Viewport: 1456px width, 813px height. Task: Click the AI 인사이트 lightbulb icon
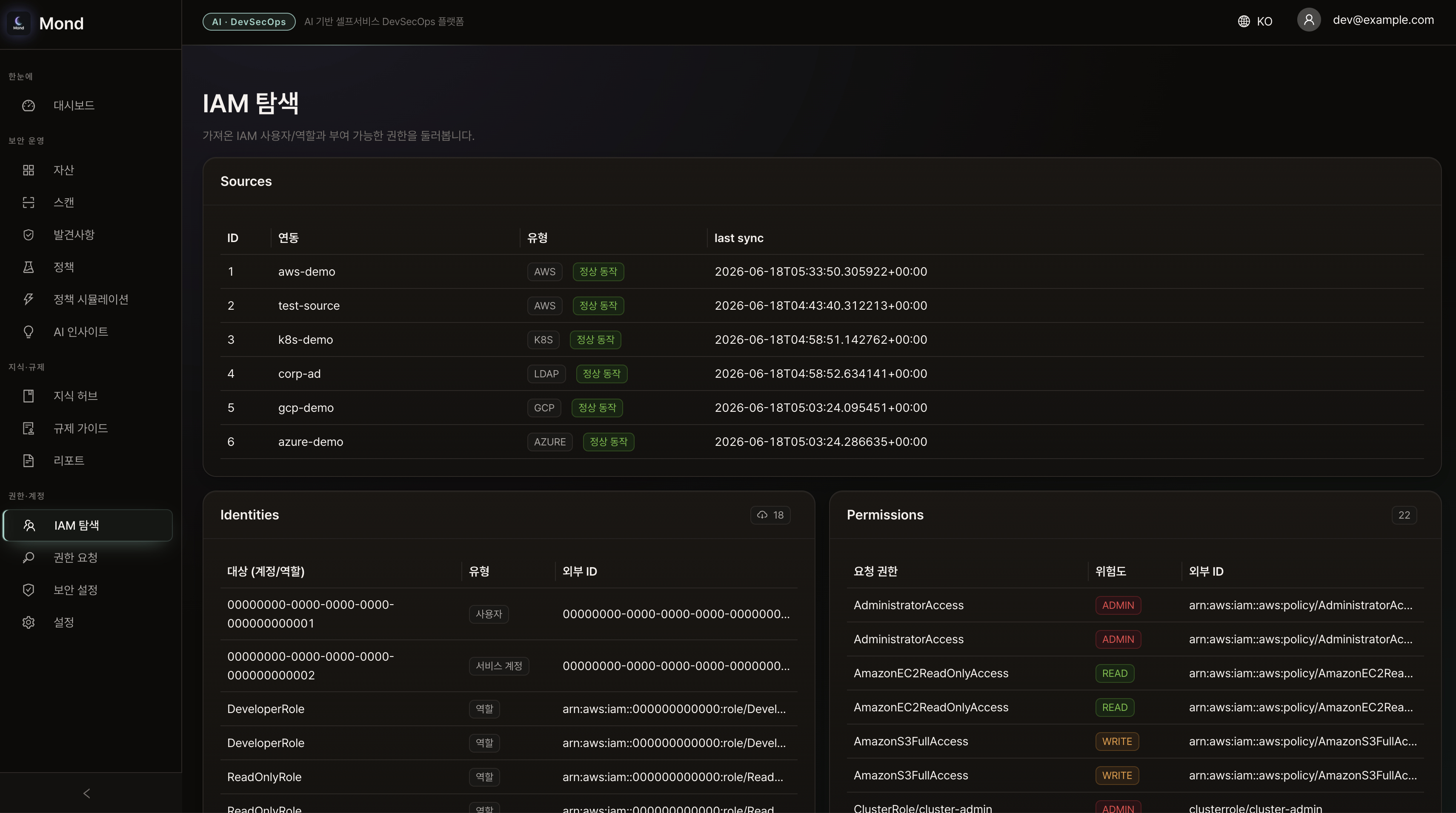[28, 332]
